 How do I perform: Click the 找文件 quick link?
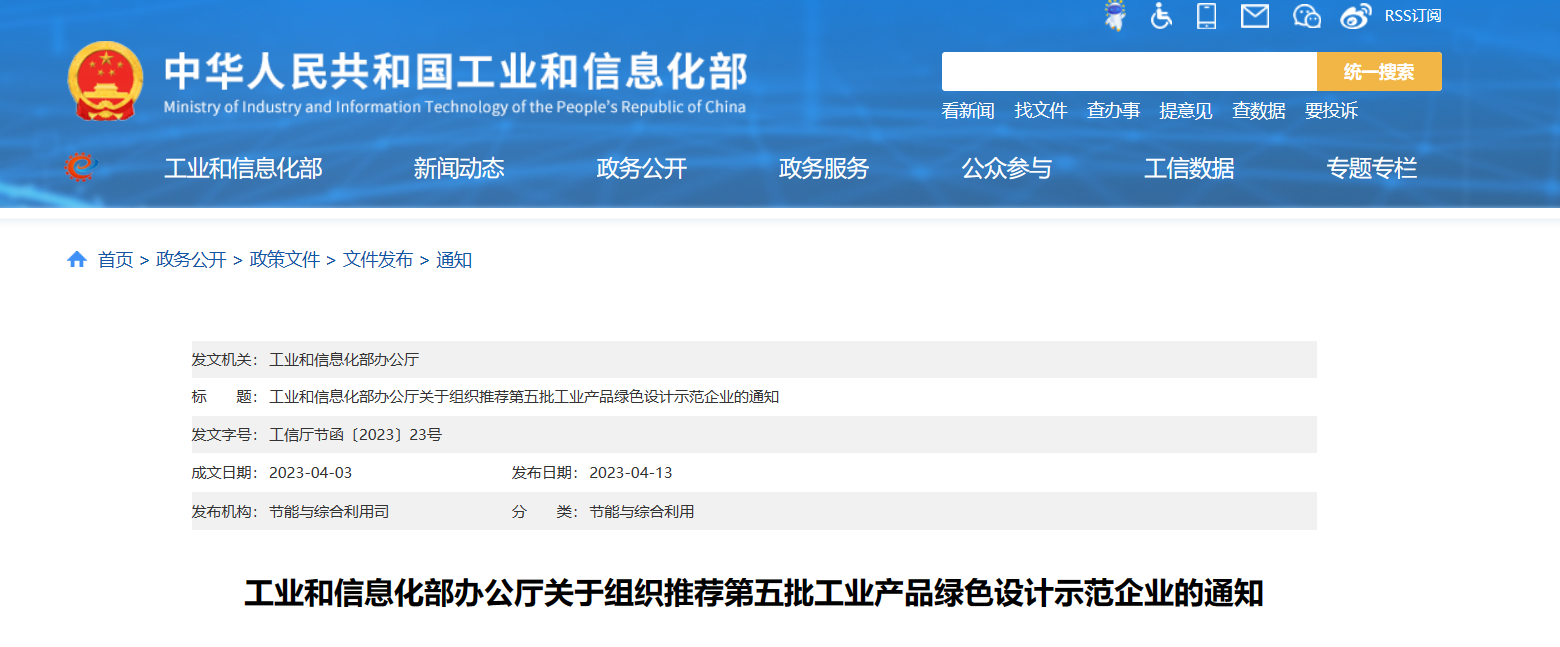(1041, 111)
